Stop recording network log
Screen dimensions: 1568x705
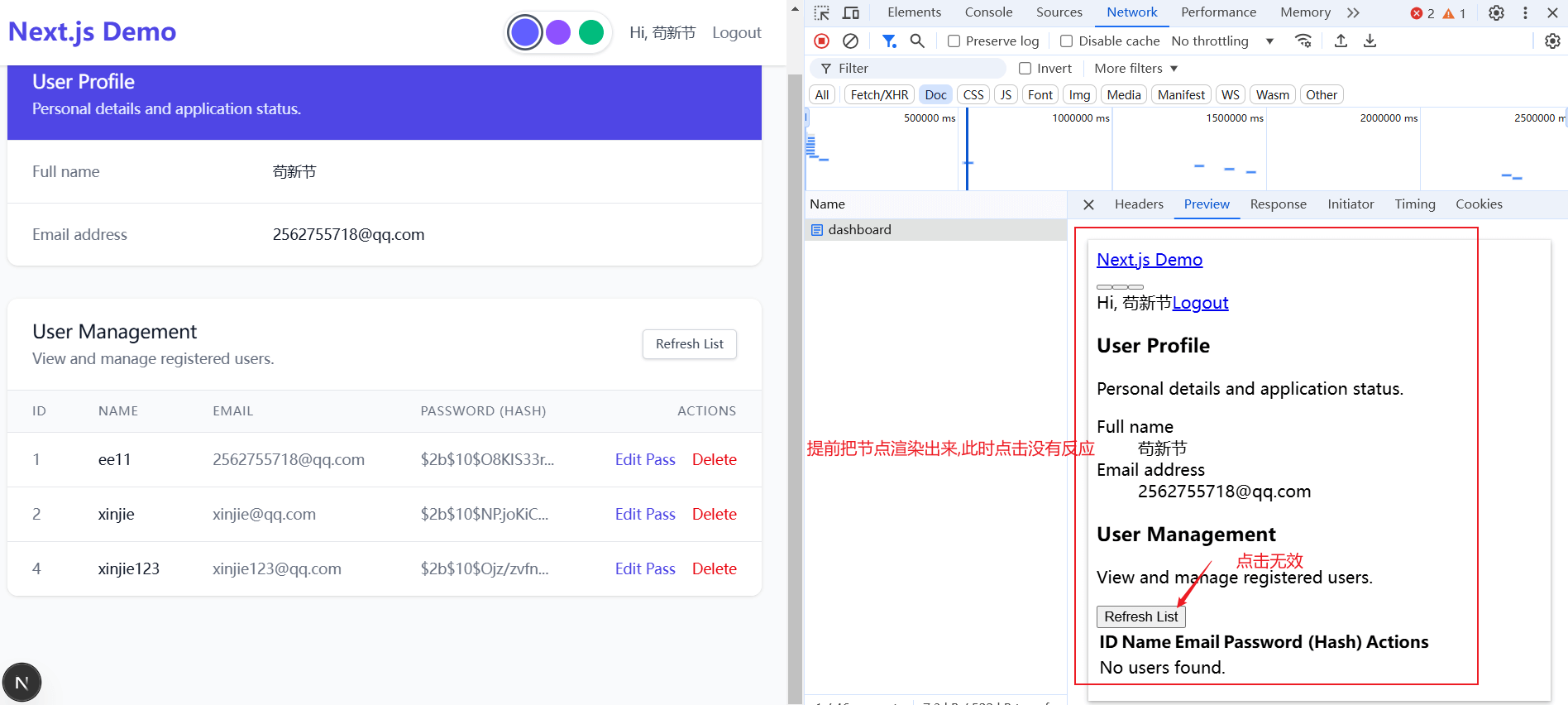click(x=821, y=41)
